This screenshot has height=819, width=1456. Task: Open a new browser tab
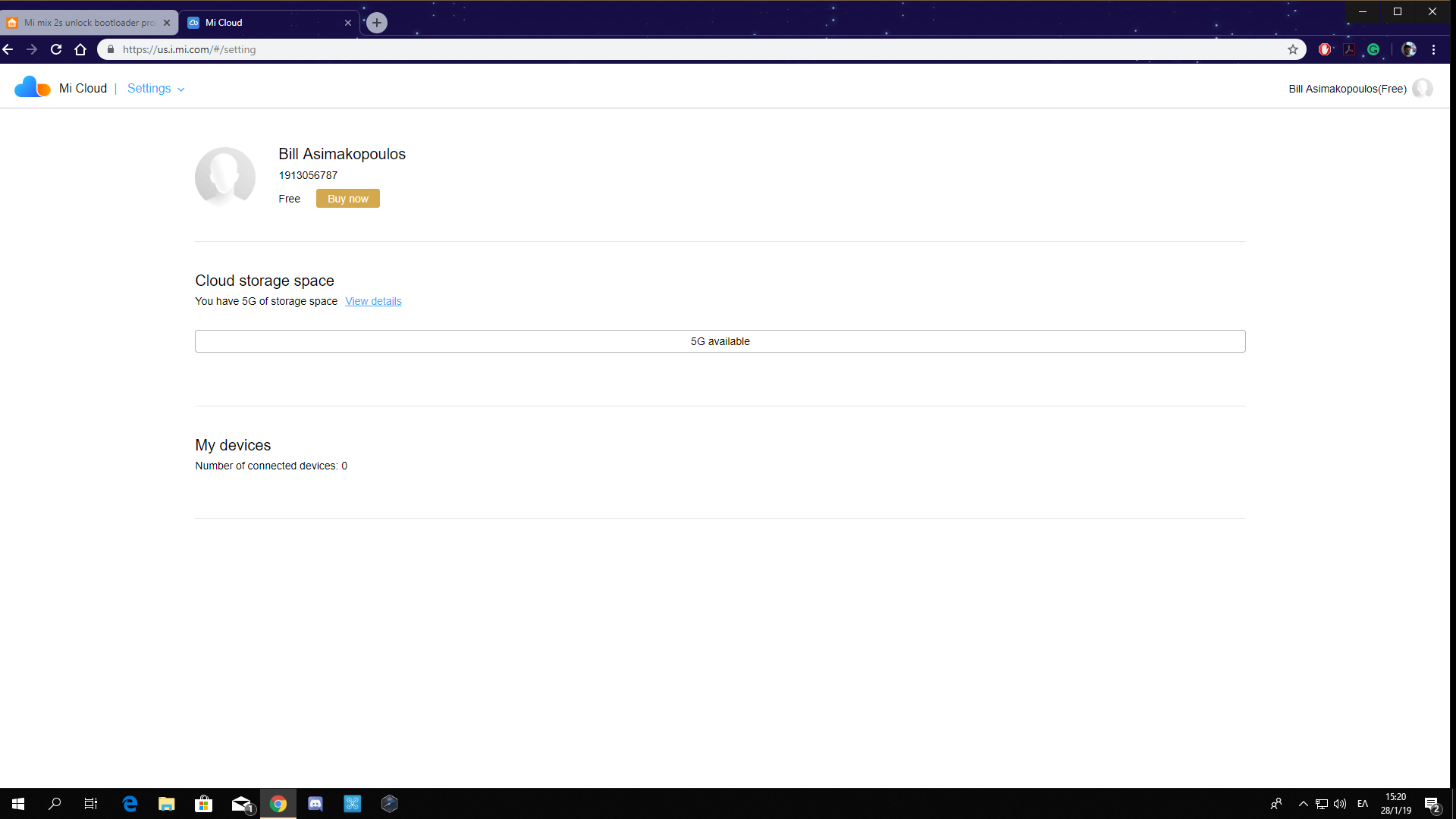(377, 23)
